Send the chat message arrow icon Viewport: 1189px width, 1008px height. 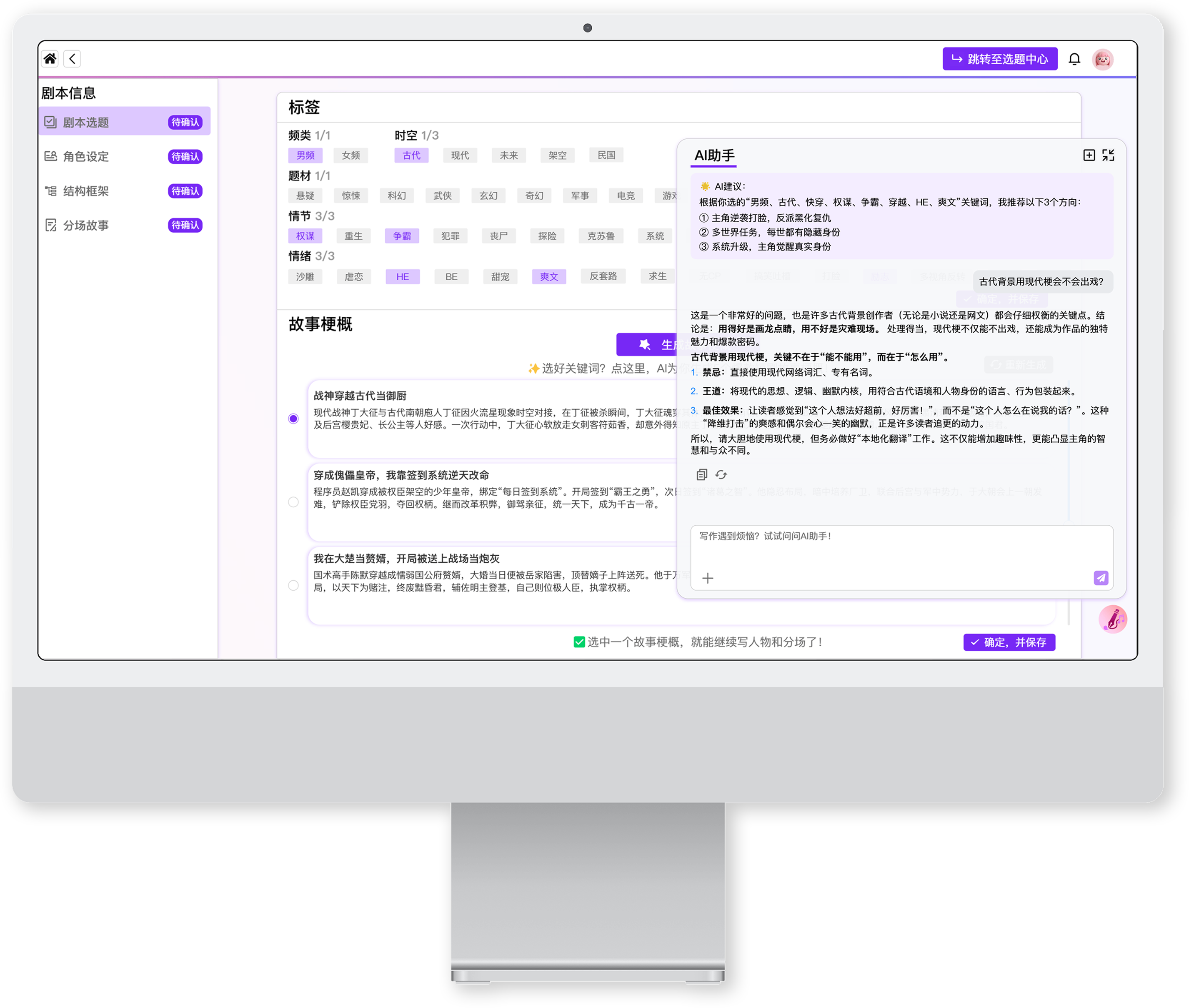tap(1100, 578)
